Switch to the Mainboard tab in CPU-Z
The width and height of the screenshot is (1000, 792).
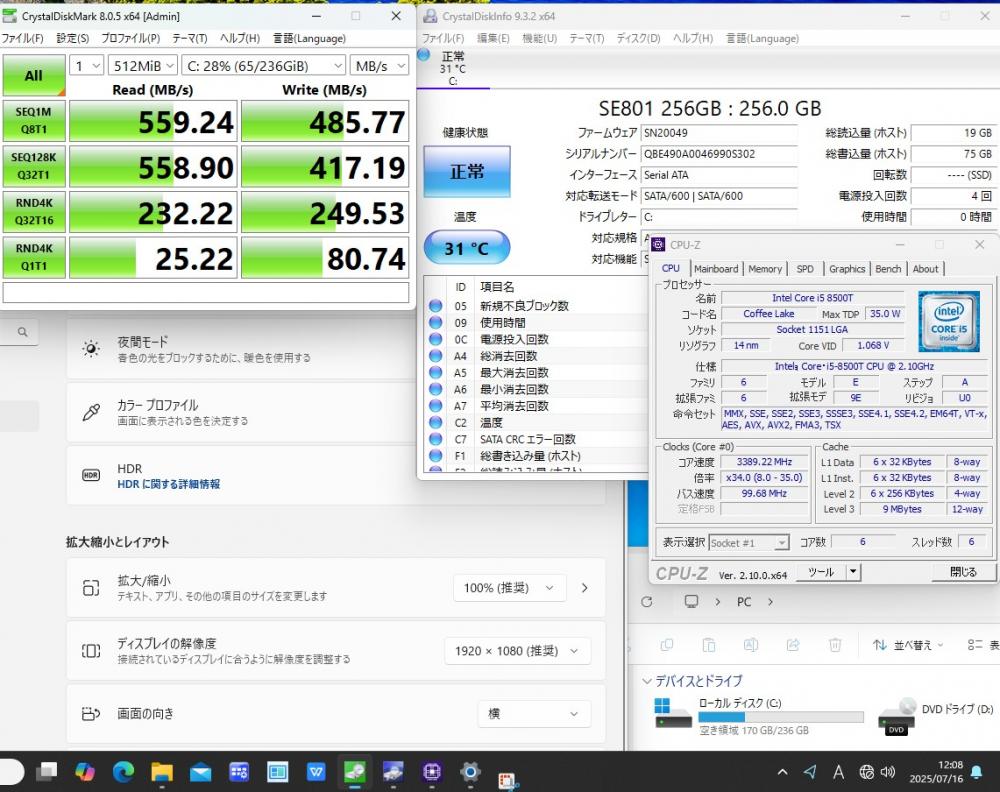[716, 269]
